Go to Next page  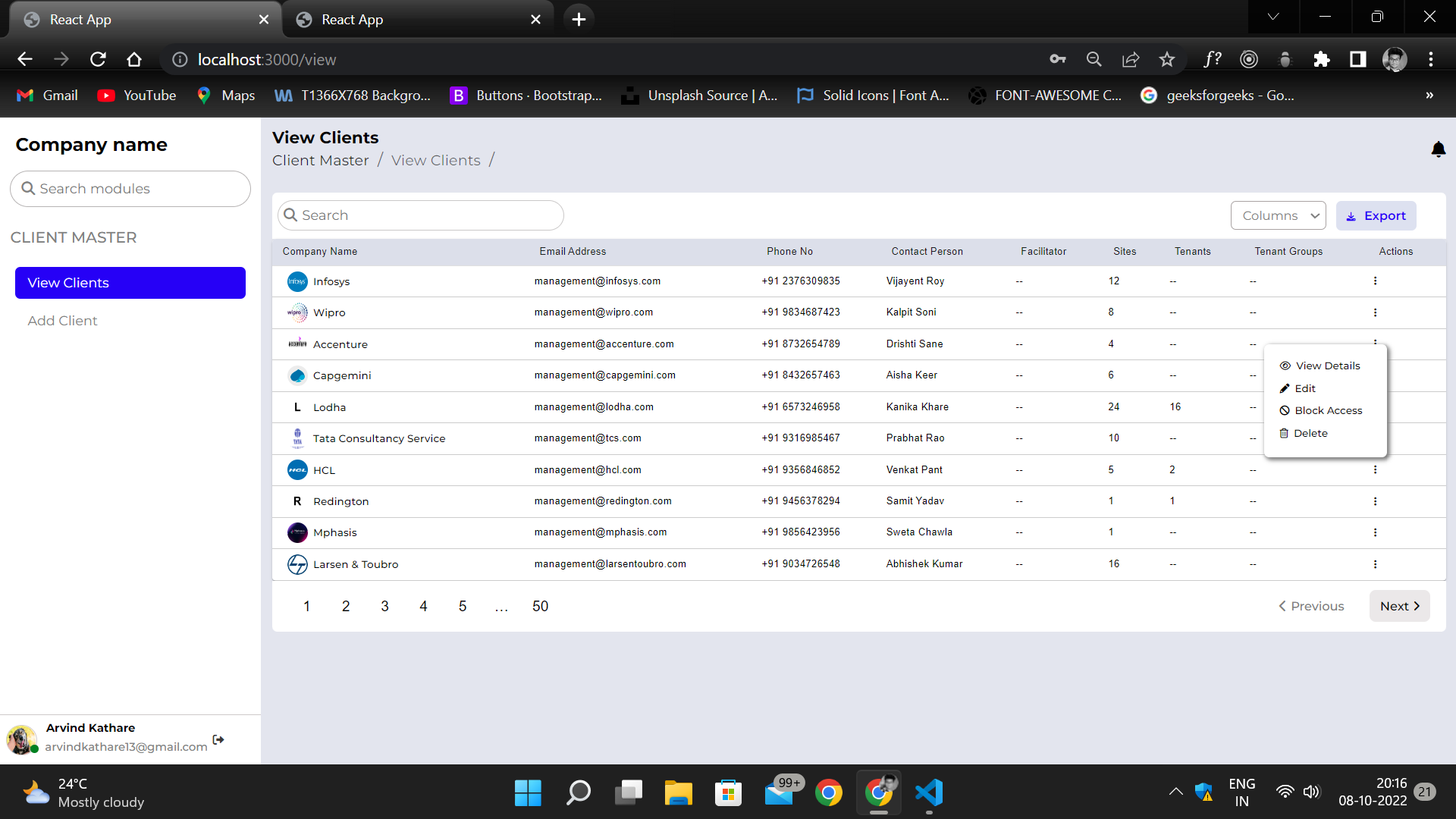click(1399, 607)
